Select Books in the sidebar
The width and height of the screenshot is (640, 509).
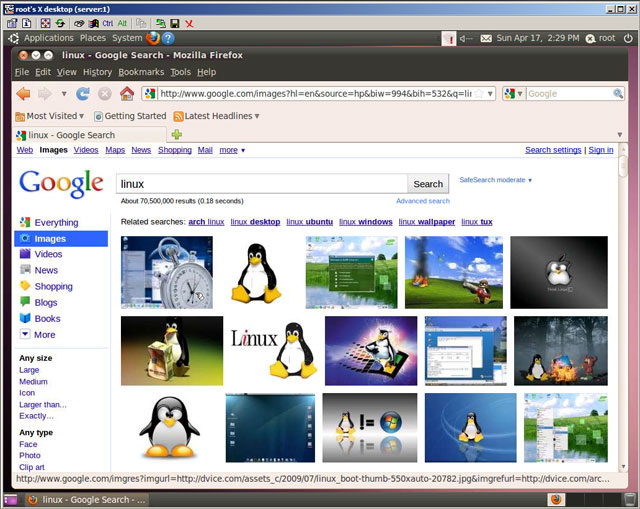coord(47,318)
